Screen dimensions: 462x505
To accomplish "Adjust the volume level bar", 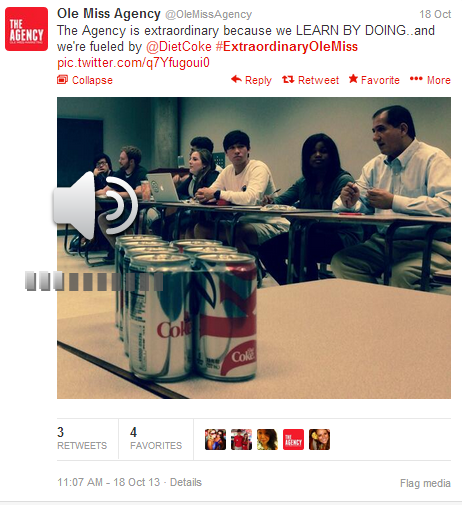I will tap(94, 281).
